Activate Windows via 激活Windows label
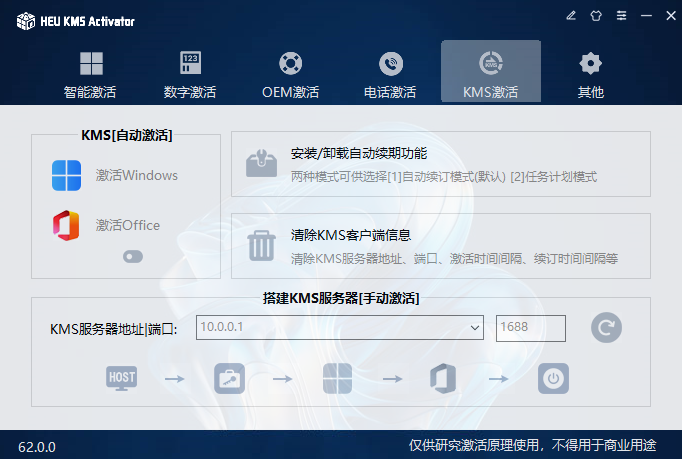The image size is (682, 459). (137, 175)
